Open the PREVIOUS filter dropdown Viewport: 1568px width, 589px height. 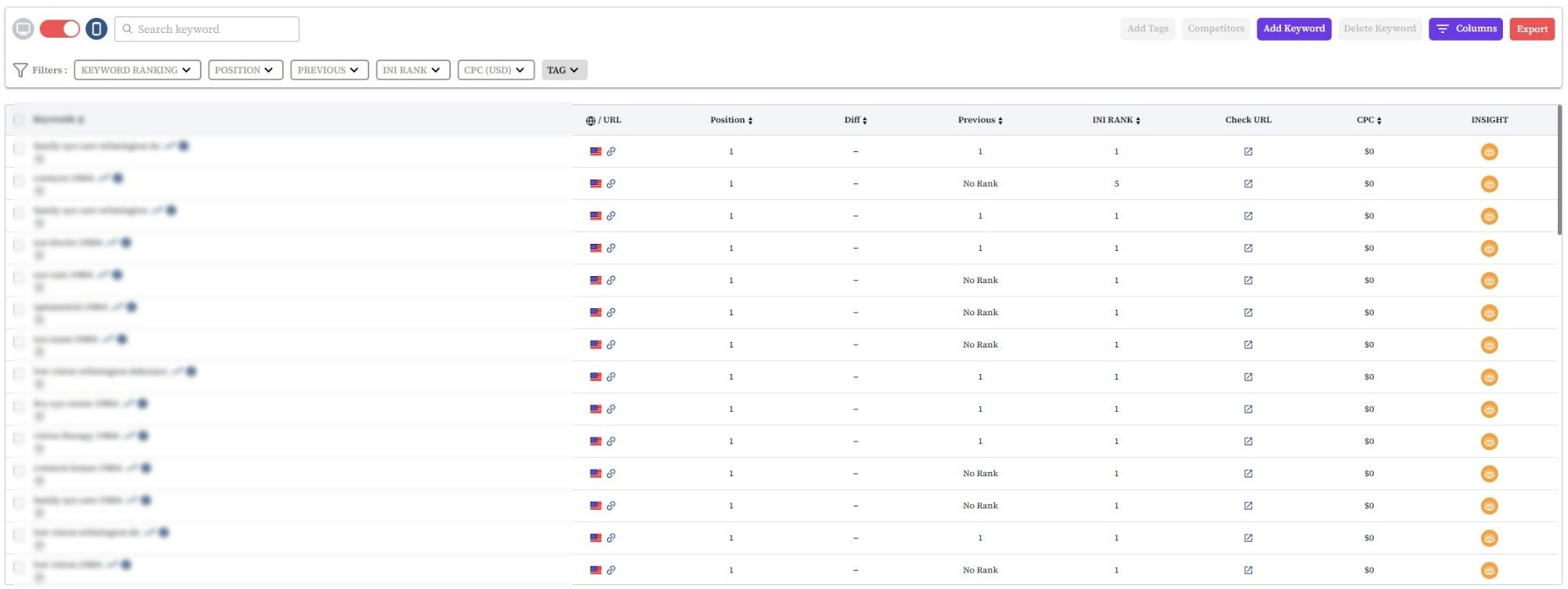pyautogui.click(x=329, y=70)
